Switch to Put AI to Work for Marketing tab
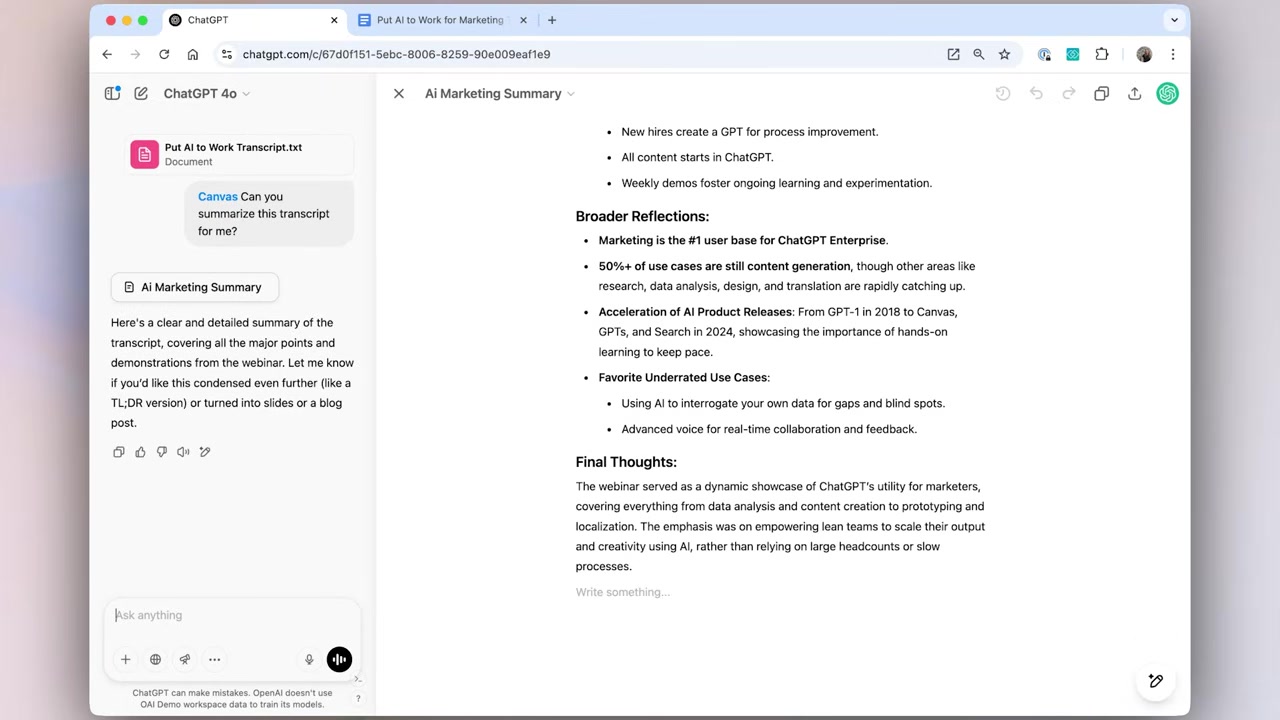 [x=440, y=20]
